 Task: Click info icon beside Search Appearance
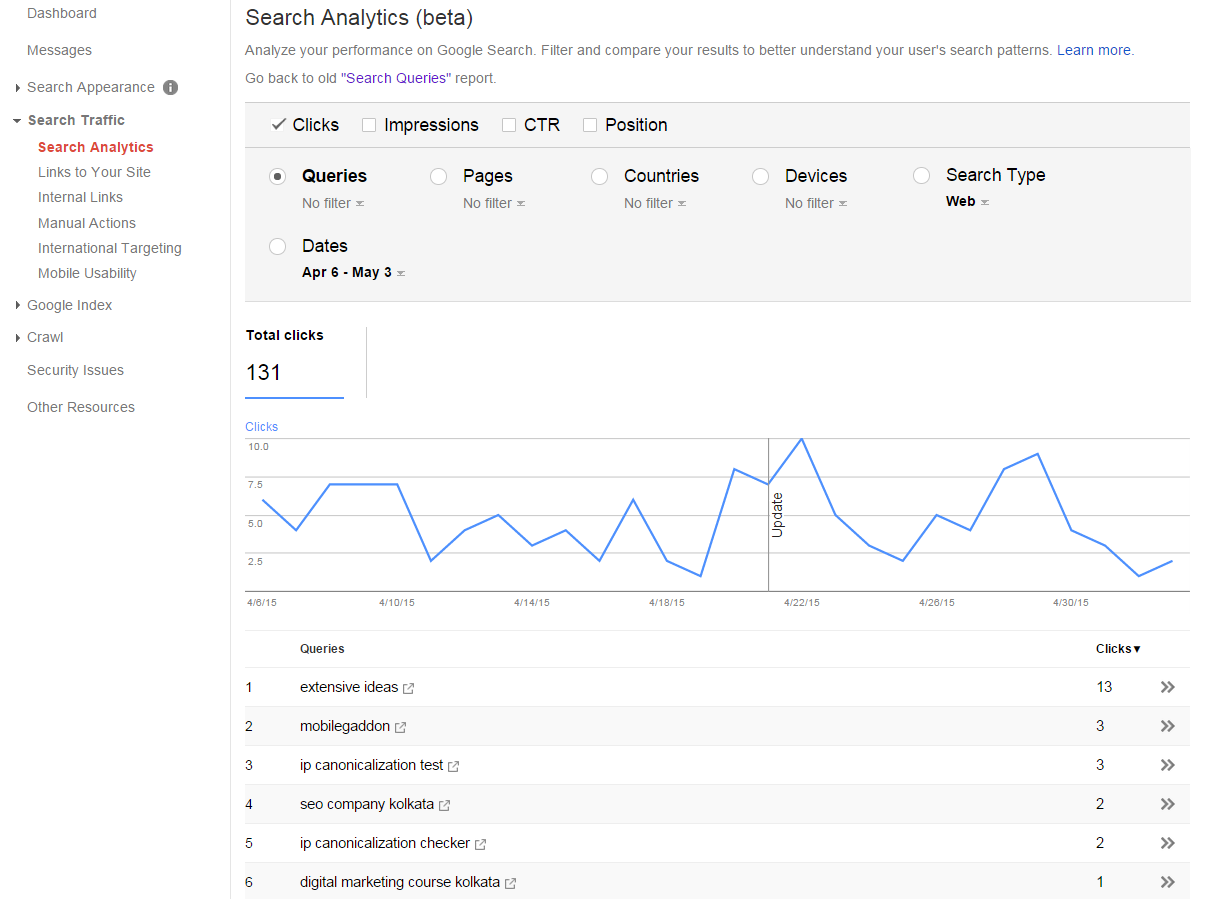tap(171, 87)
